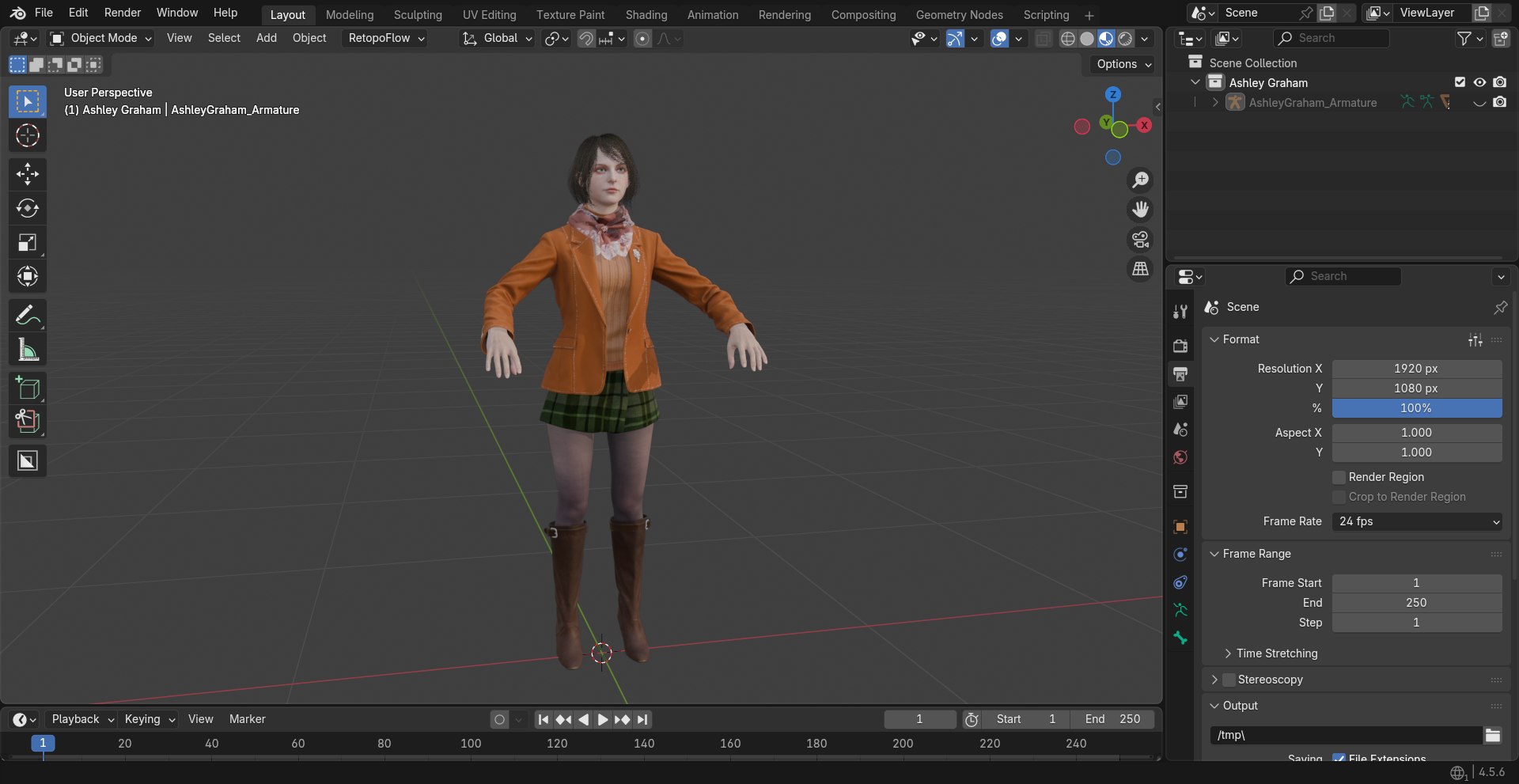
Task: Activate the 3D Cursor tool
Action: 28,135
